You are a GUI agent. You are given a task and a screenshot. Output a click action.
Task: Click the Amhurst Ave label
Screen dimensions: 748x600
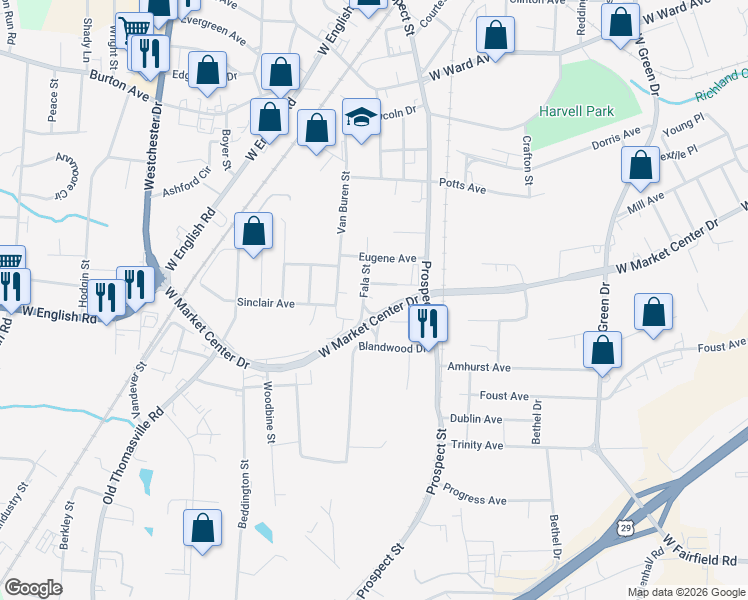479,367
